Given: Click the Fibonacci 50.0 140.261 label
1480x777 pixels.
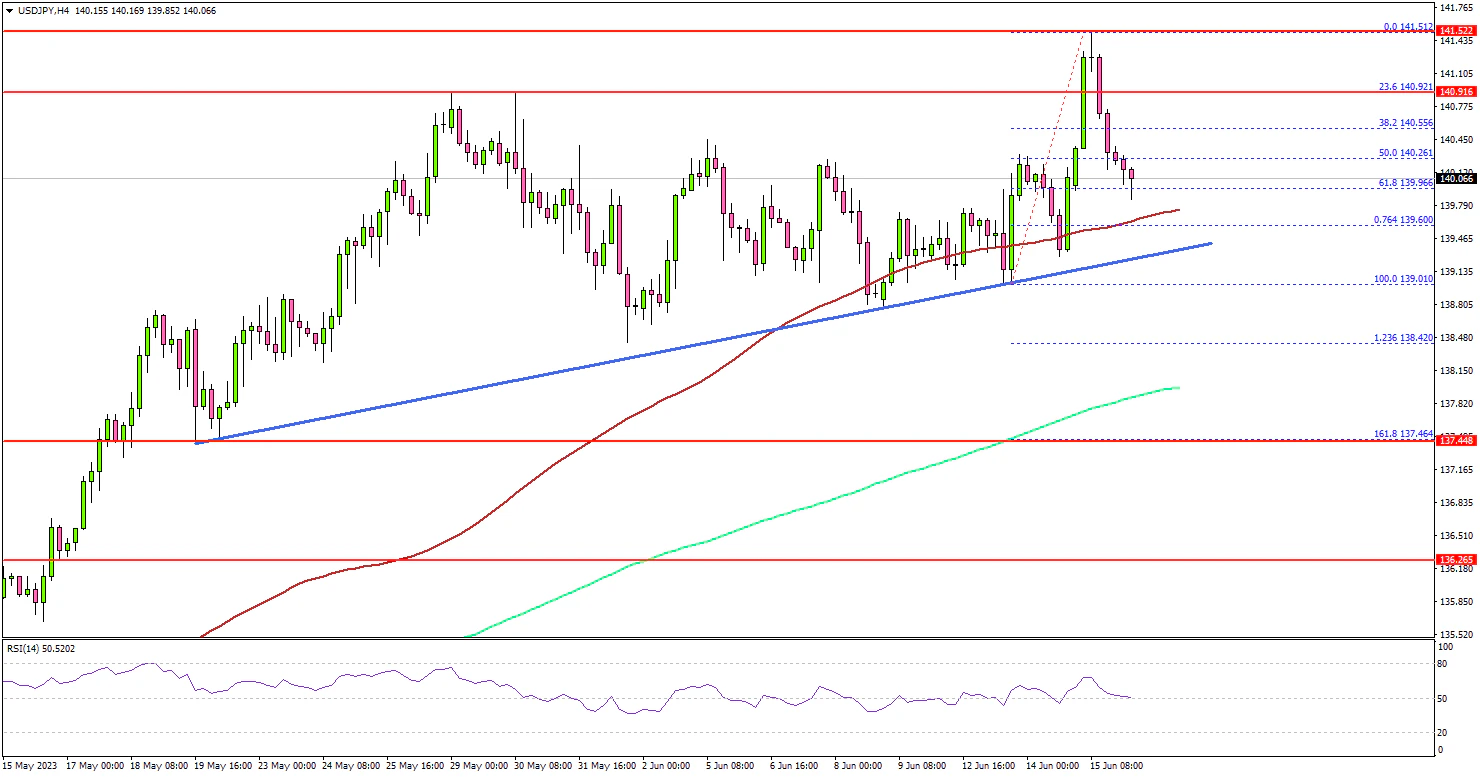Looking at the screenshot, I should click(x=1407, y=153).
